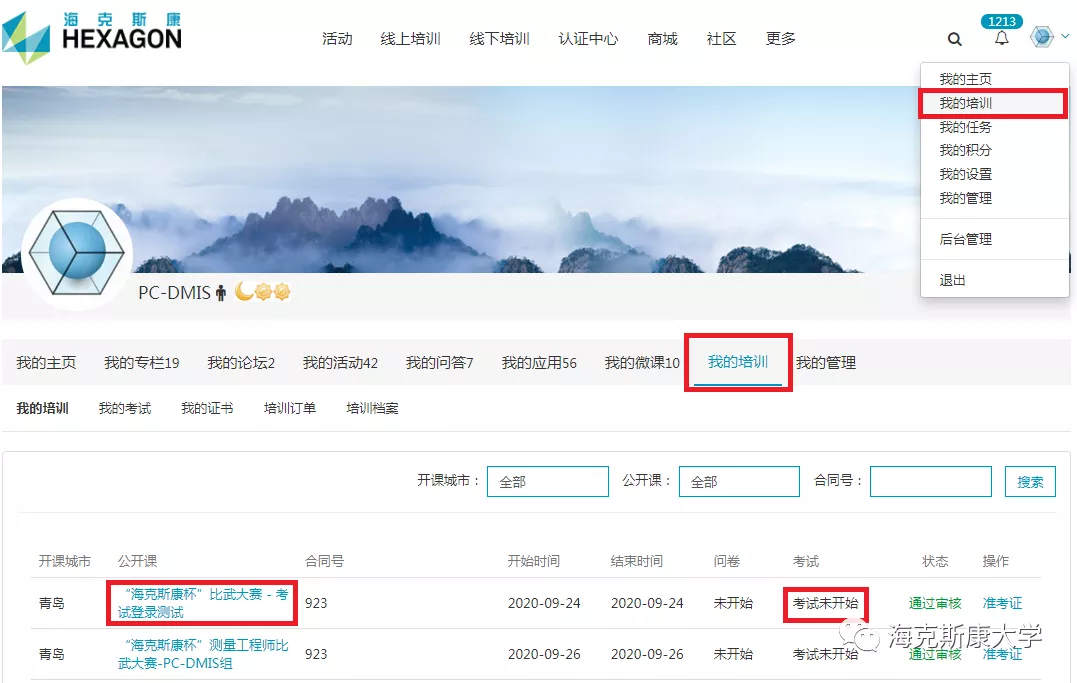Open the 我的证书 sub-tab
Screen dimensions: 1077x683
pos(207,408)
